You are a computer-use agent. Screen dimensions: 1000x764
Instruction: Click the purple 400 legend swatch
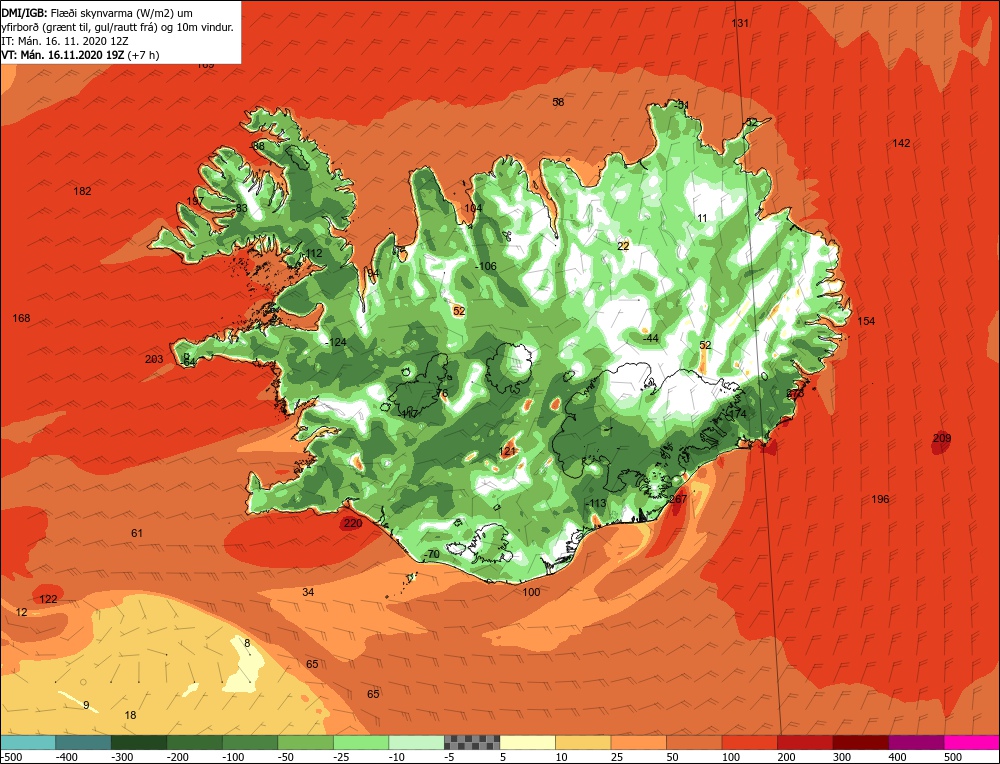(916, 742)
